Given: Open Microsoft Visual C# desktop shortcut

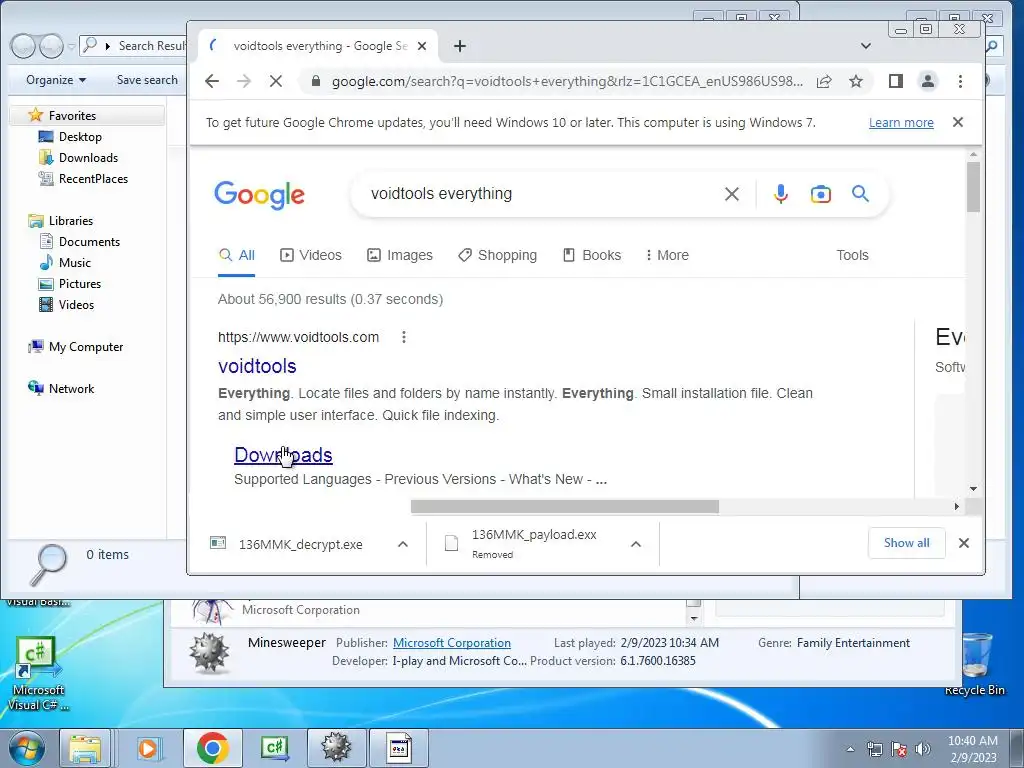Looking at the screenshot, I should (37, 673).
